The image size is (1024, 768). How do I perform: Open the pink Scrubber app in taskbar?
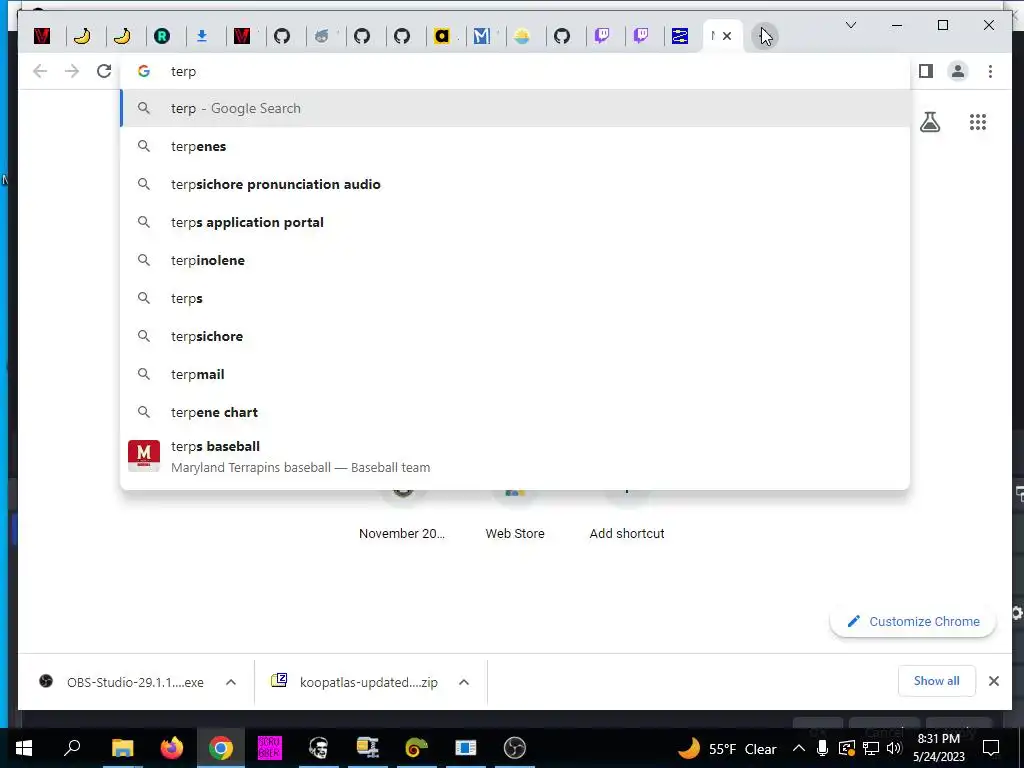coord(270,748)
